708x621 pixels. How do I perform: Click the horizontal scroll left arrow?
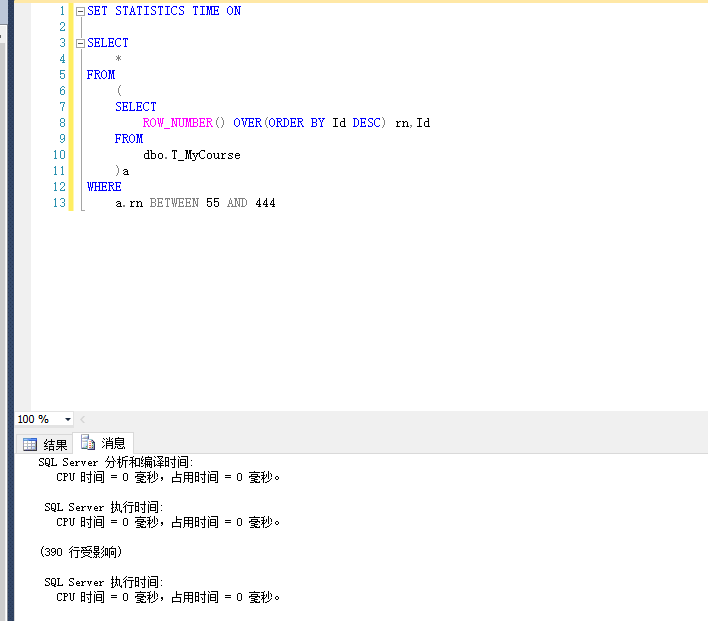point(83,419)
